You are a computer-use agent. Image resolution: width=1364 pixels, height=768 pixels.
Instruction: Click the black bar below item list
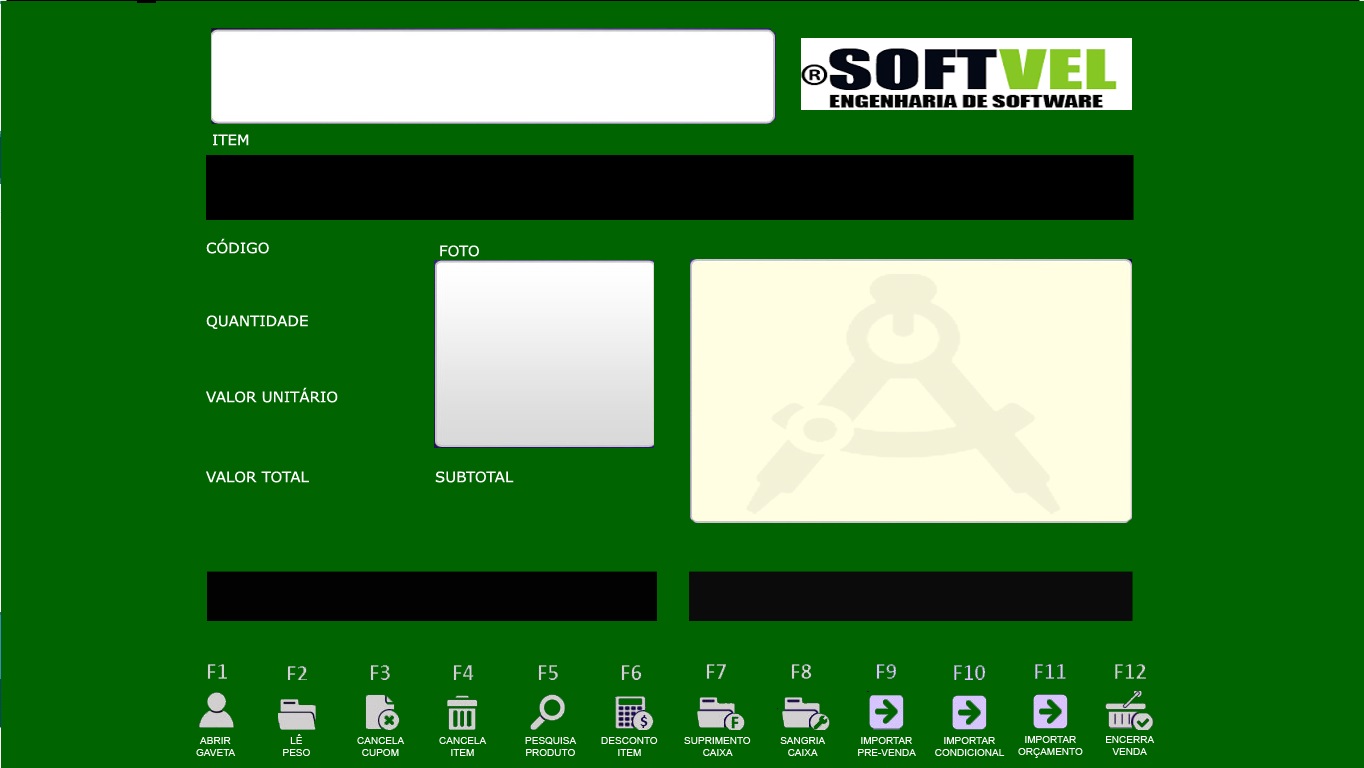(x=910, y=596)
